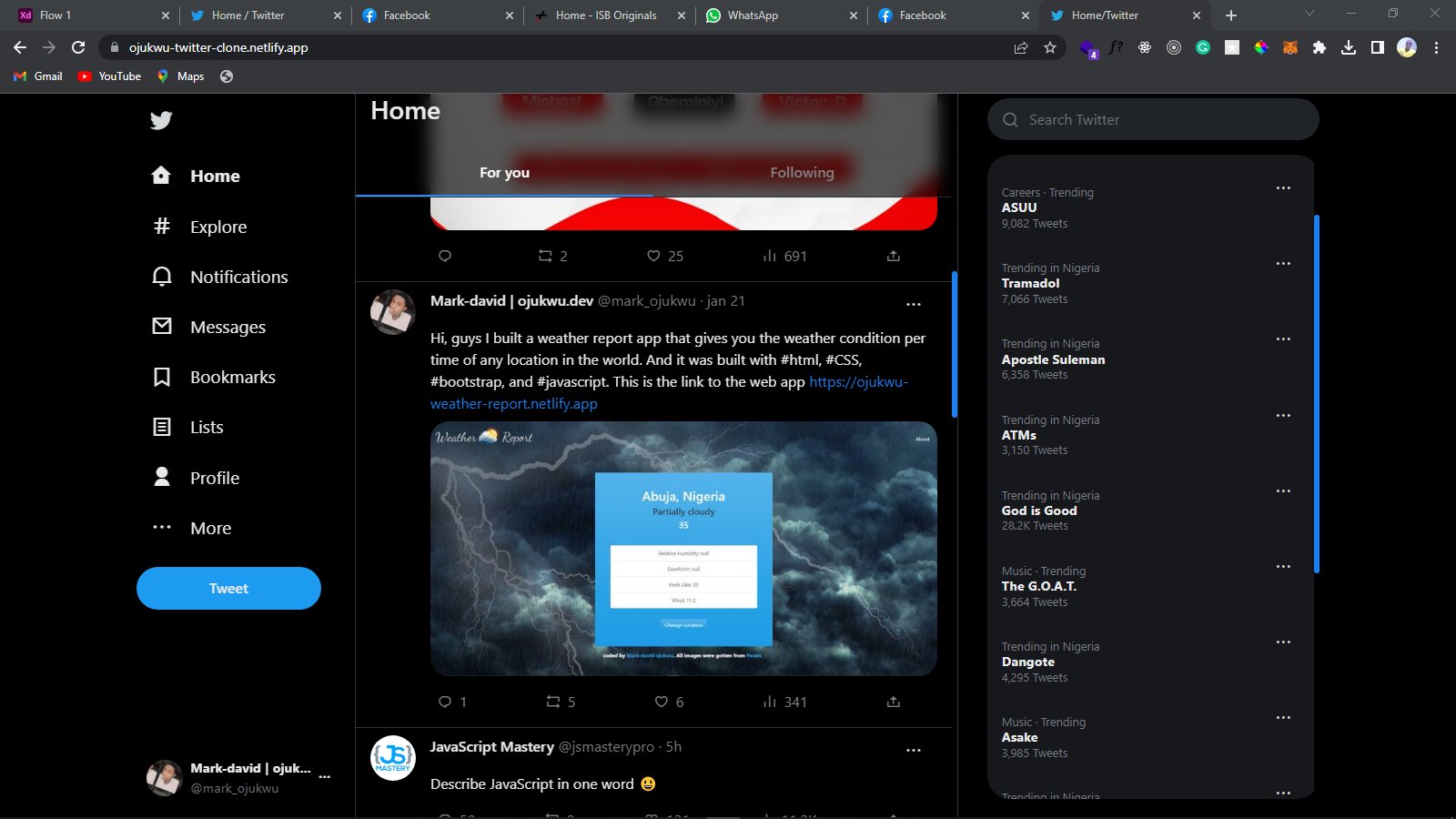
Task: Open the Gmail bookmark
Action: [x=38, y=76]
